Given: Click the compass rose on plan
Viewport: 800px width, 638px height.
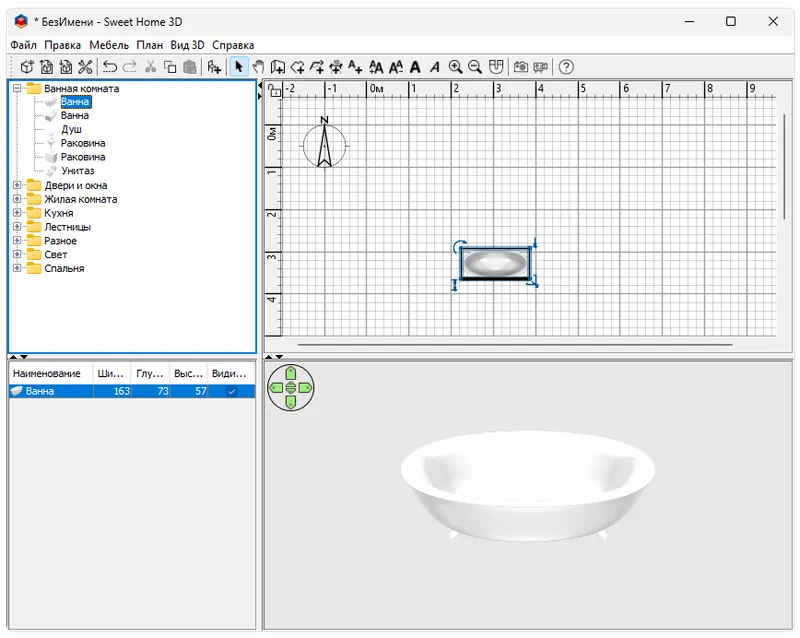Looking at the screenshot, I should [324, 145].
